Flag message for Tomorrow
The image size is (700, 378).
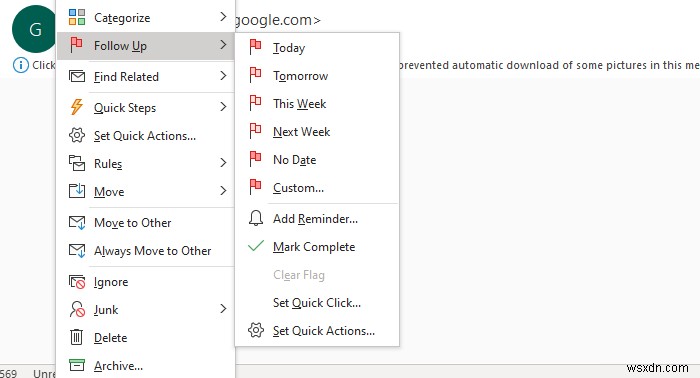317,75
